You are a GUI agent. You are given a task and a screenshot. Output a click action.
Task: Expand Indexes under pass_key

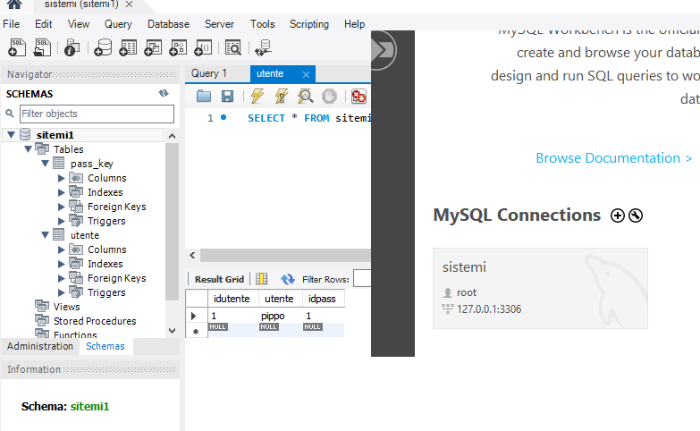pyautogui.click(x=61, y=192)
